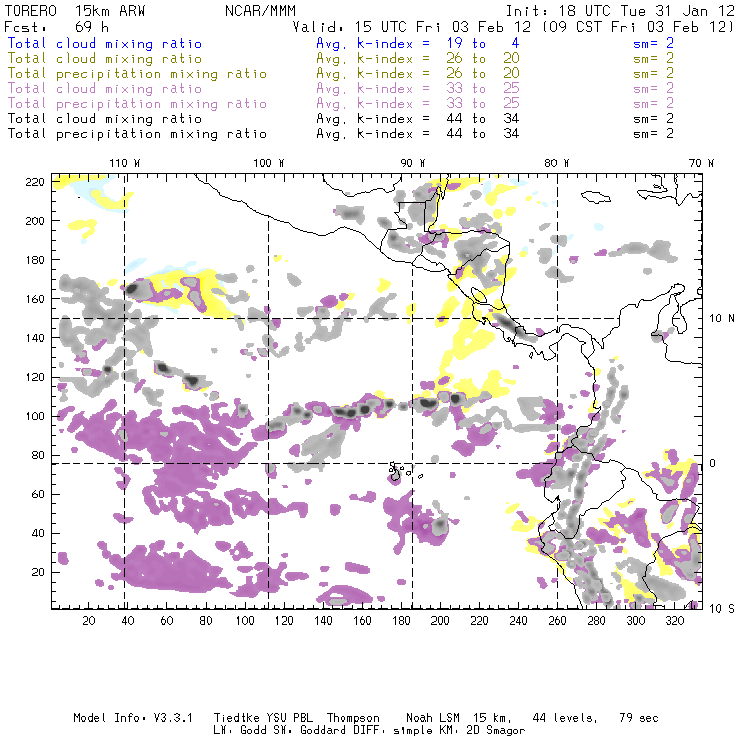Click 'LW: Godd SW: Goddard' footer text
Image resolution: width=740 pixels, height=740 pixels.
point(280,731)
